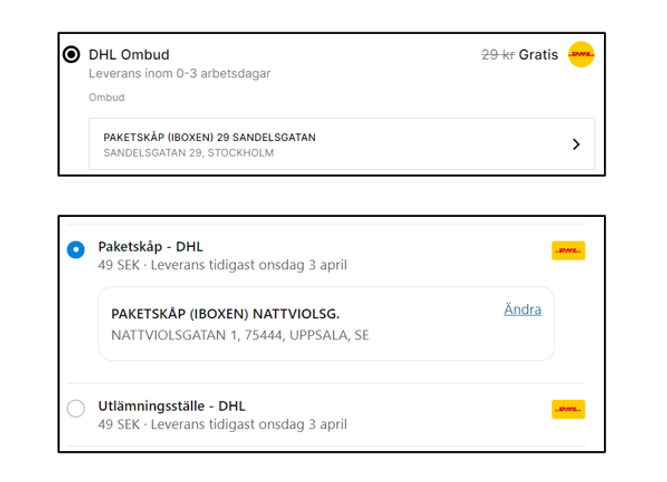Click the Utlämningsställe - DHL option label
Viewport: 667px width, 482px height.
[172, 406]
